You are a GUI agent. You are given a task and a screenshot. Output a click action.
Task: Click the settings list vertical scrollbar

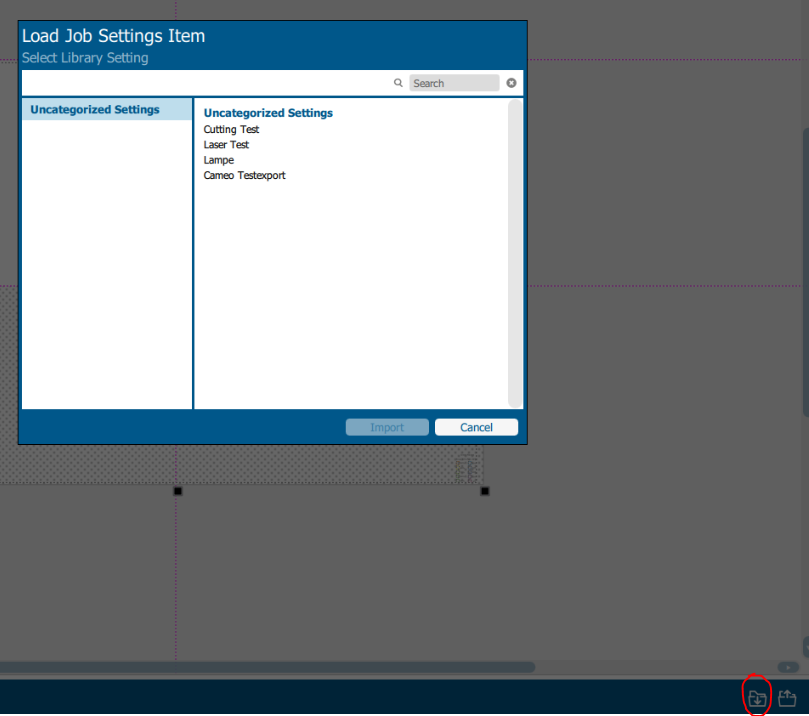click(x=515, y=253)
